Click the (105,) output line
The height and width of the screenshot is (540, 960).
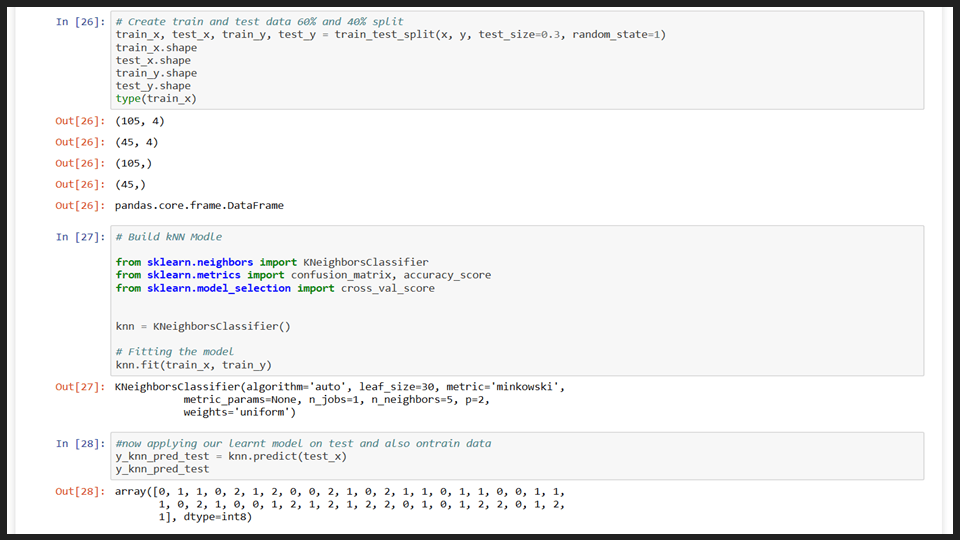(133, 163)
